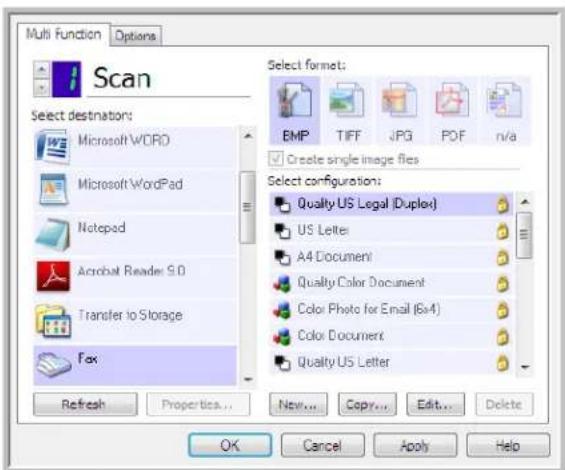Toggle Create single image files checkbox
This screenshot has width=565, height=470.
tap(276, 159)
